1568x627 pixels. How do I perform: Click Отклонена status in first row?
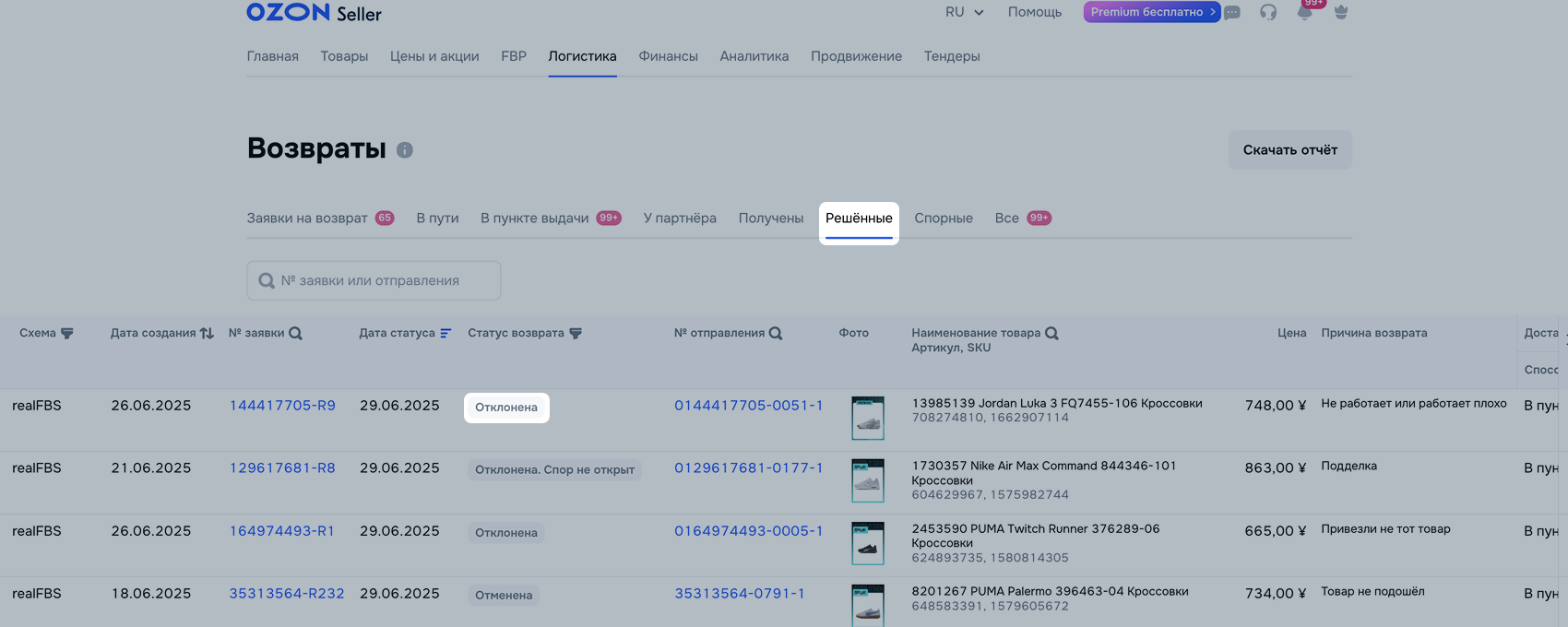pyautogui.click(x=506, y=408)
